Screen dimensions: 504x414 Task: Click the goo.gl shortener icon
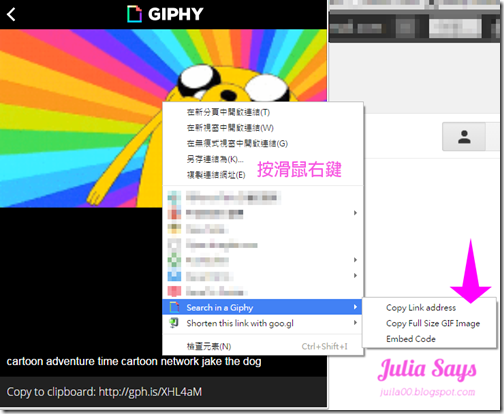[174, 323]
